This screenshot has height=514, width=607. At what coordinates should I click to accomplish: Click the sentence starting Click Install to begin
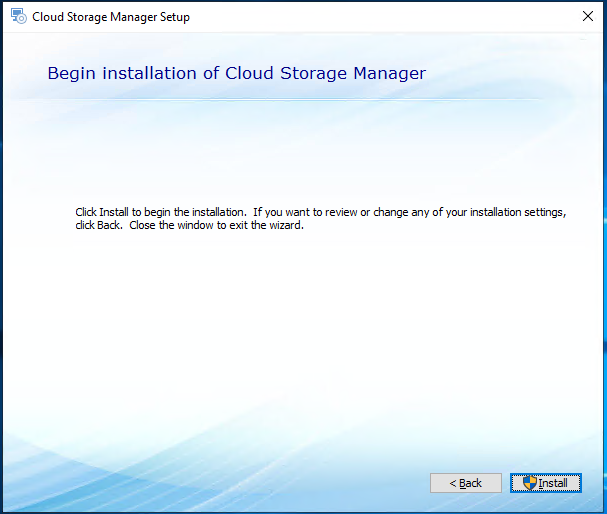[x=161, y=212]
